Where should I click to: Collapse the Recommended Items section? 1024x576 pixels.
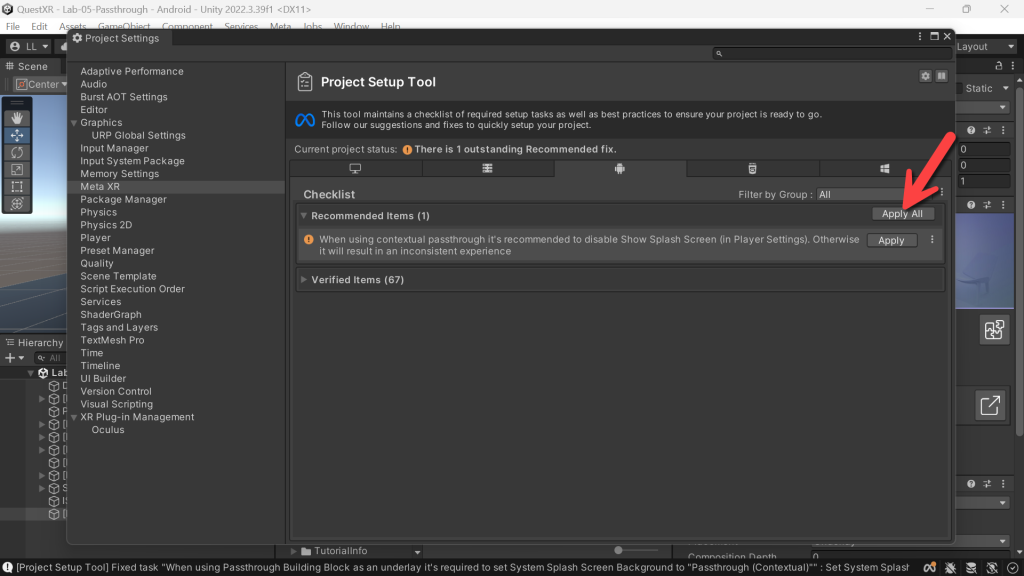coord(304,216)
